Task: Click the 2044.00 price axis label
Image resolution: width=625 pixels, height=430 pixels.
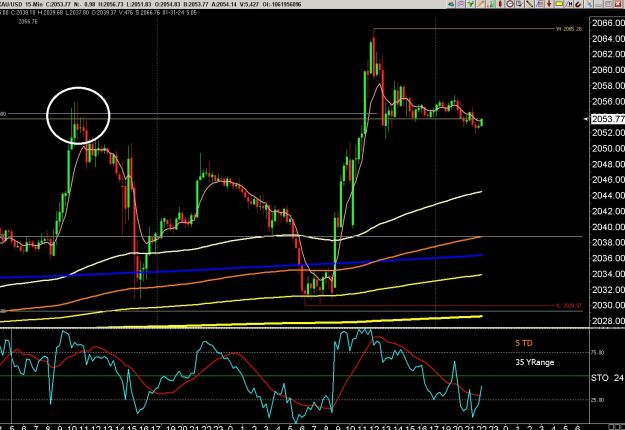Action: coord(608,195)
